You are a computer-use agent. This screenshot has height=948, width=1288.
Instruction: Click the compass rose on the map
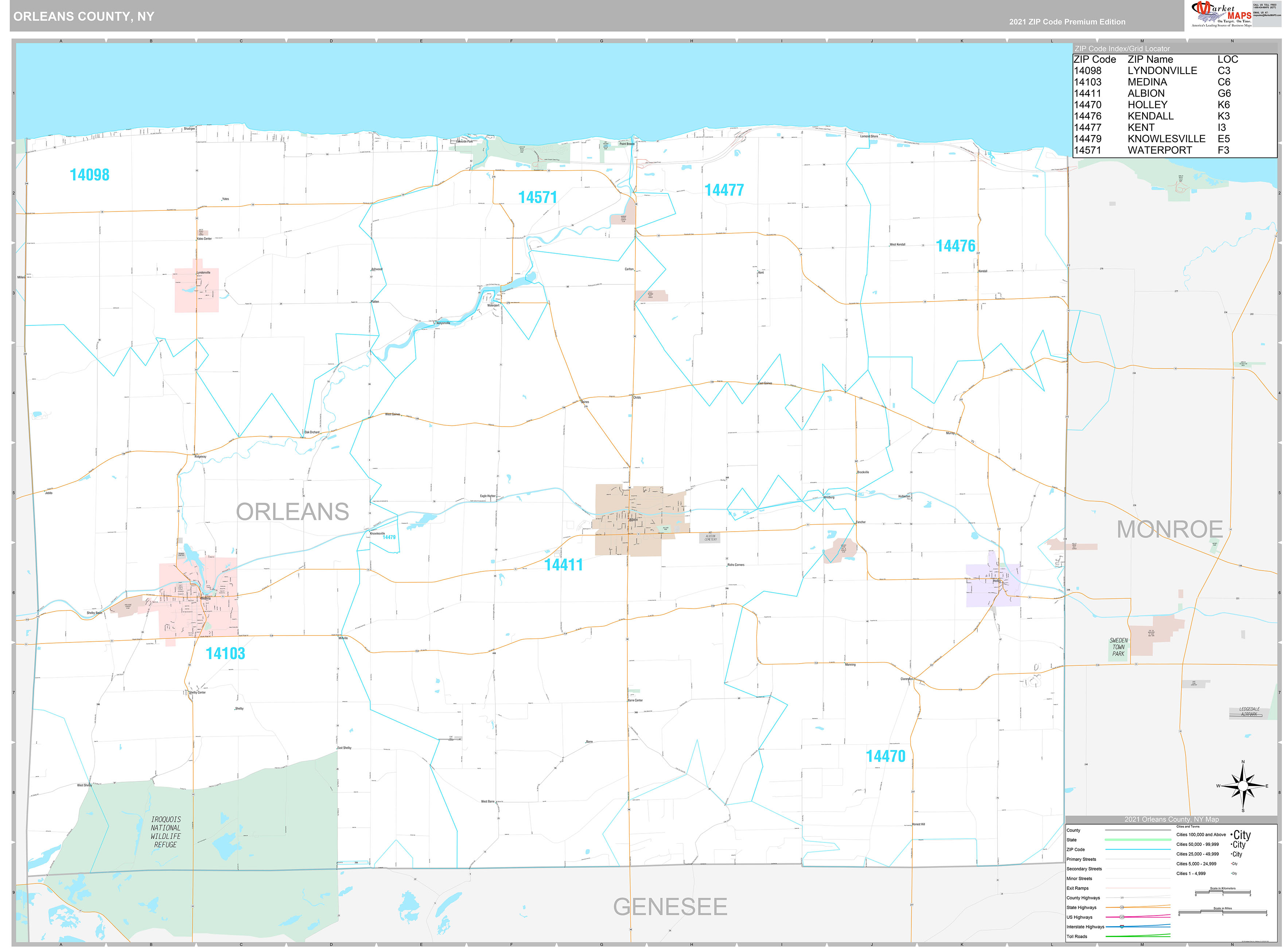pos(1243,786)
